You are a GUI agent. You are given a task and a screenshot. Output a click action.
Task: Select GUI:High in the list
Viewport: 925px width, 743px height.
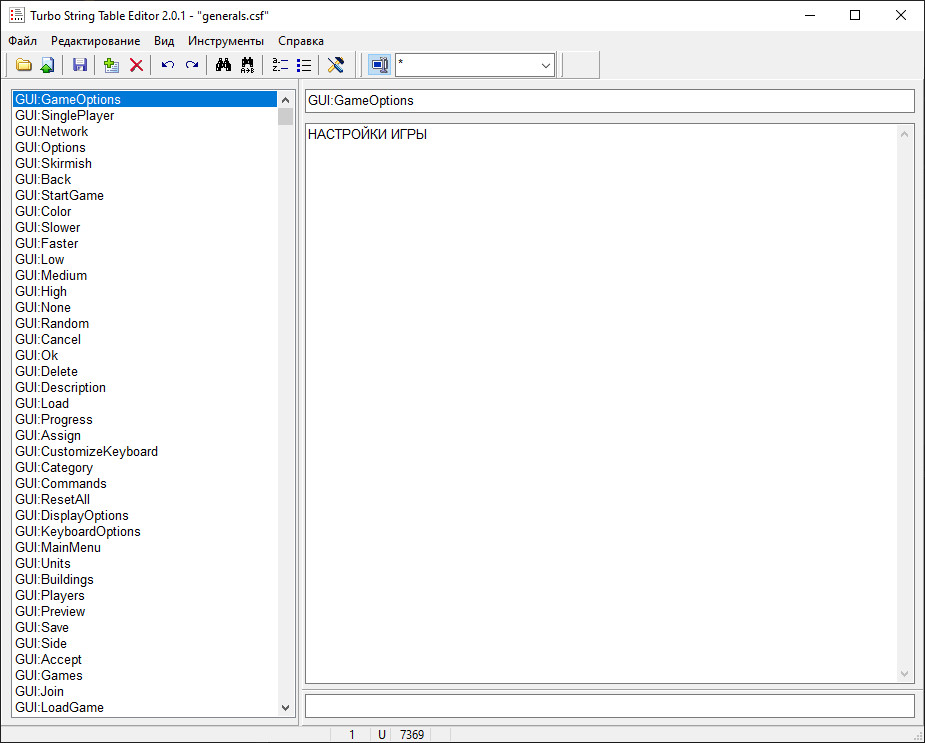coord(145,291)
